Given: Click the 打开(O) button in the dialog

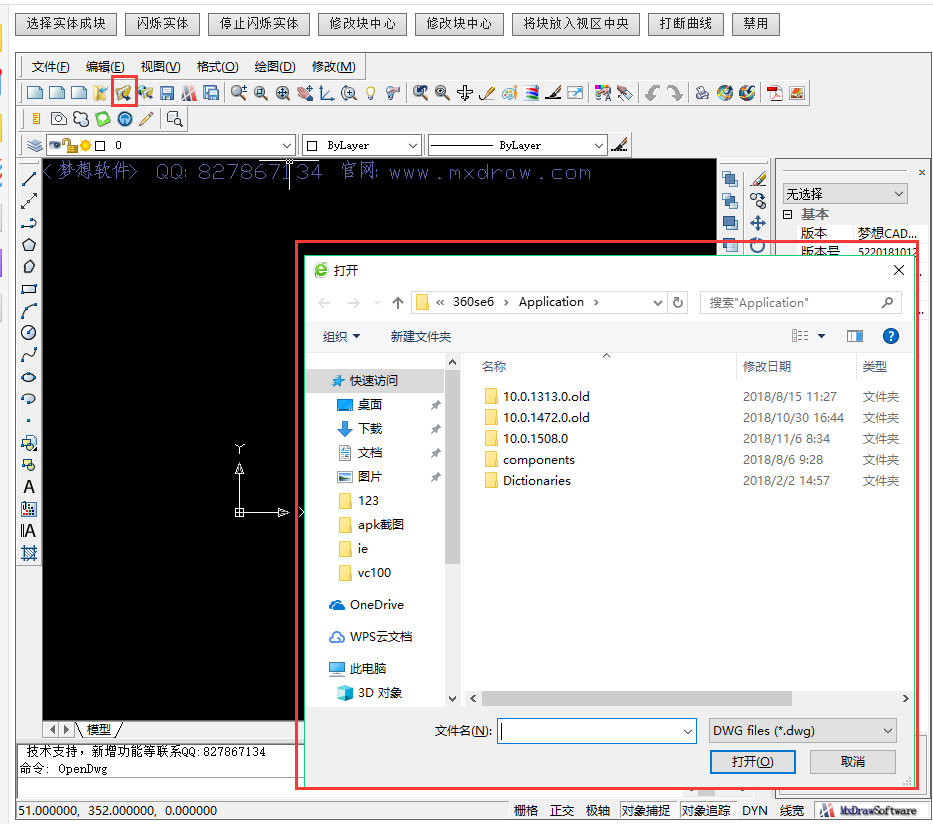Looking at the screenshot, I should pos(752,761).
